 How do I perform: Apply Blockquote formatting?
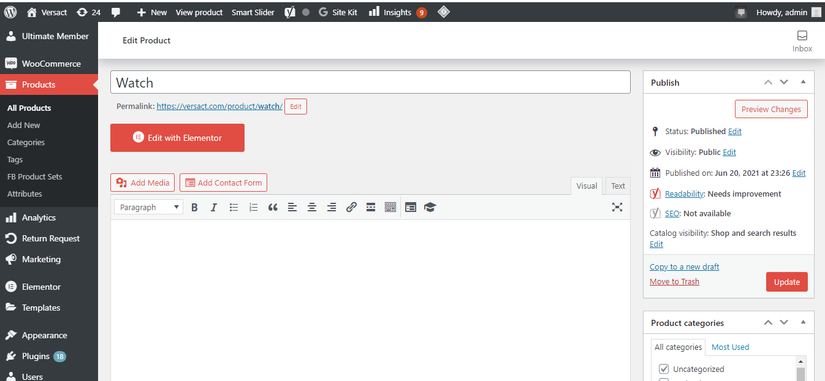273,207
